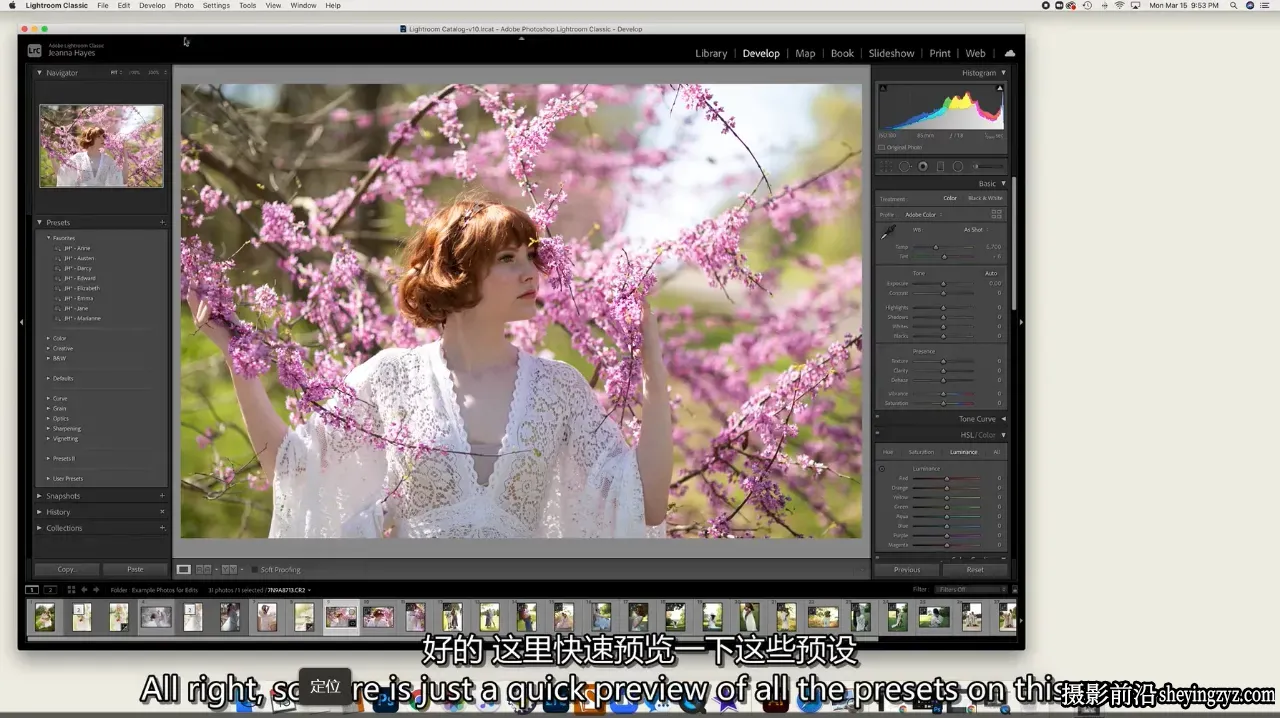The width and height of the screenshot is (1280, 718).
Task: Clear history with the X icon
Action: point(162,512)
